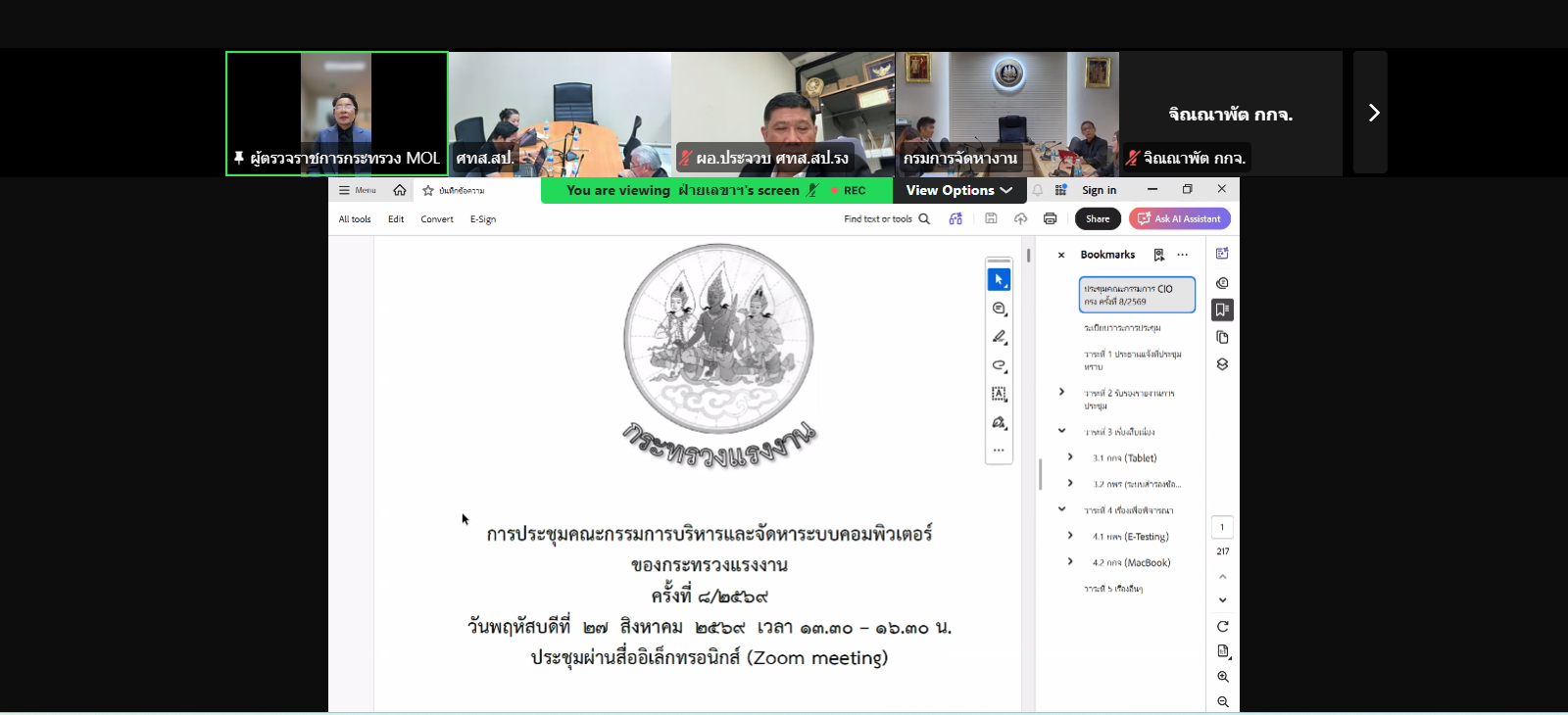Collapse the วาระที่ 3 bookmark
The image size is (1568, 715).
(x=1061, y=431)
